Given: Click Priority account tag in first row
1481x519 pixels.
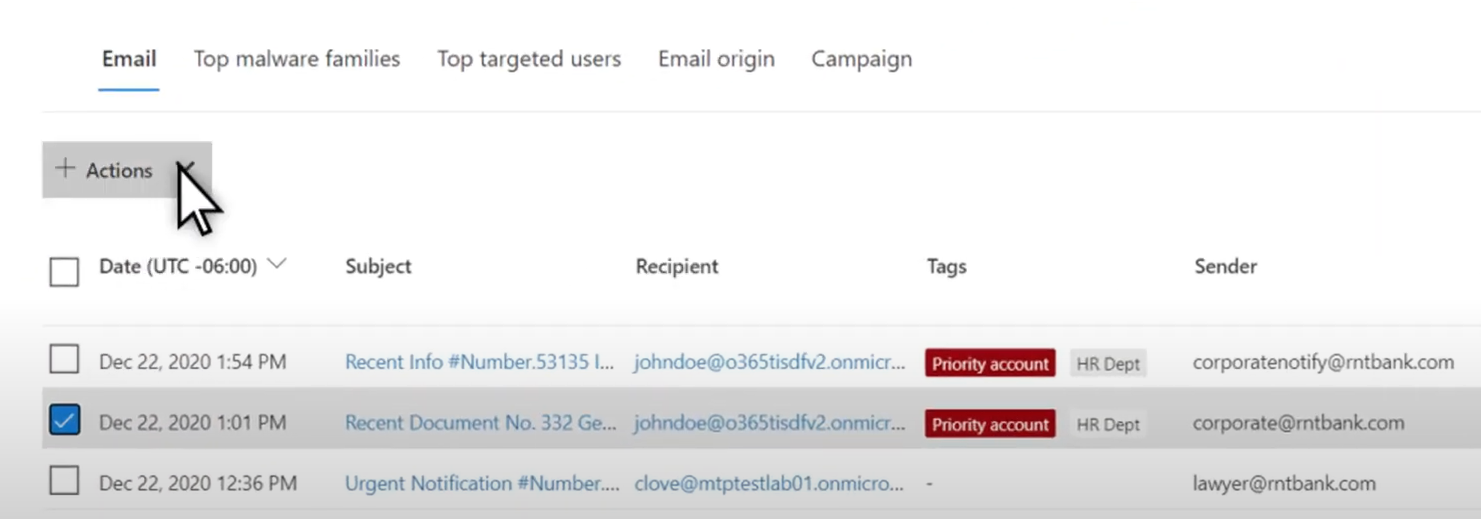Looking at the screenshot, I should tap(990, 363).
